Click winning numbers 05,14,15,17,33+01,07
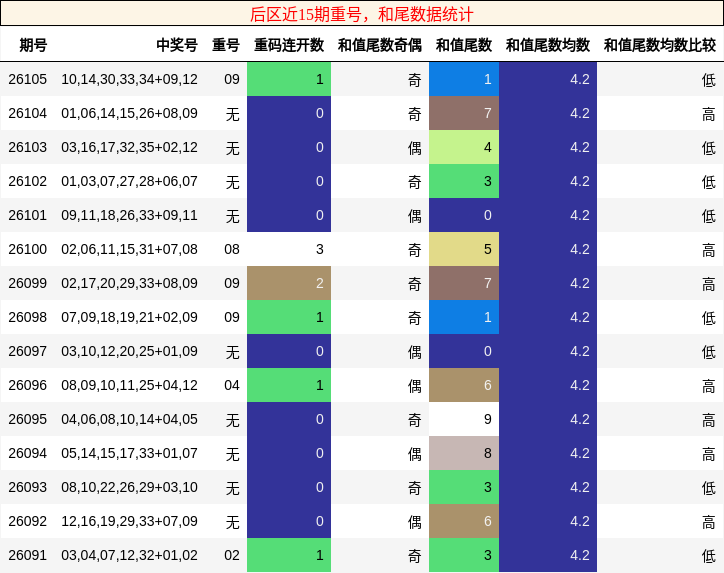 pos(129,453)
